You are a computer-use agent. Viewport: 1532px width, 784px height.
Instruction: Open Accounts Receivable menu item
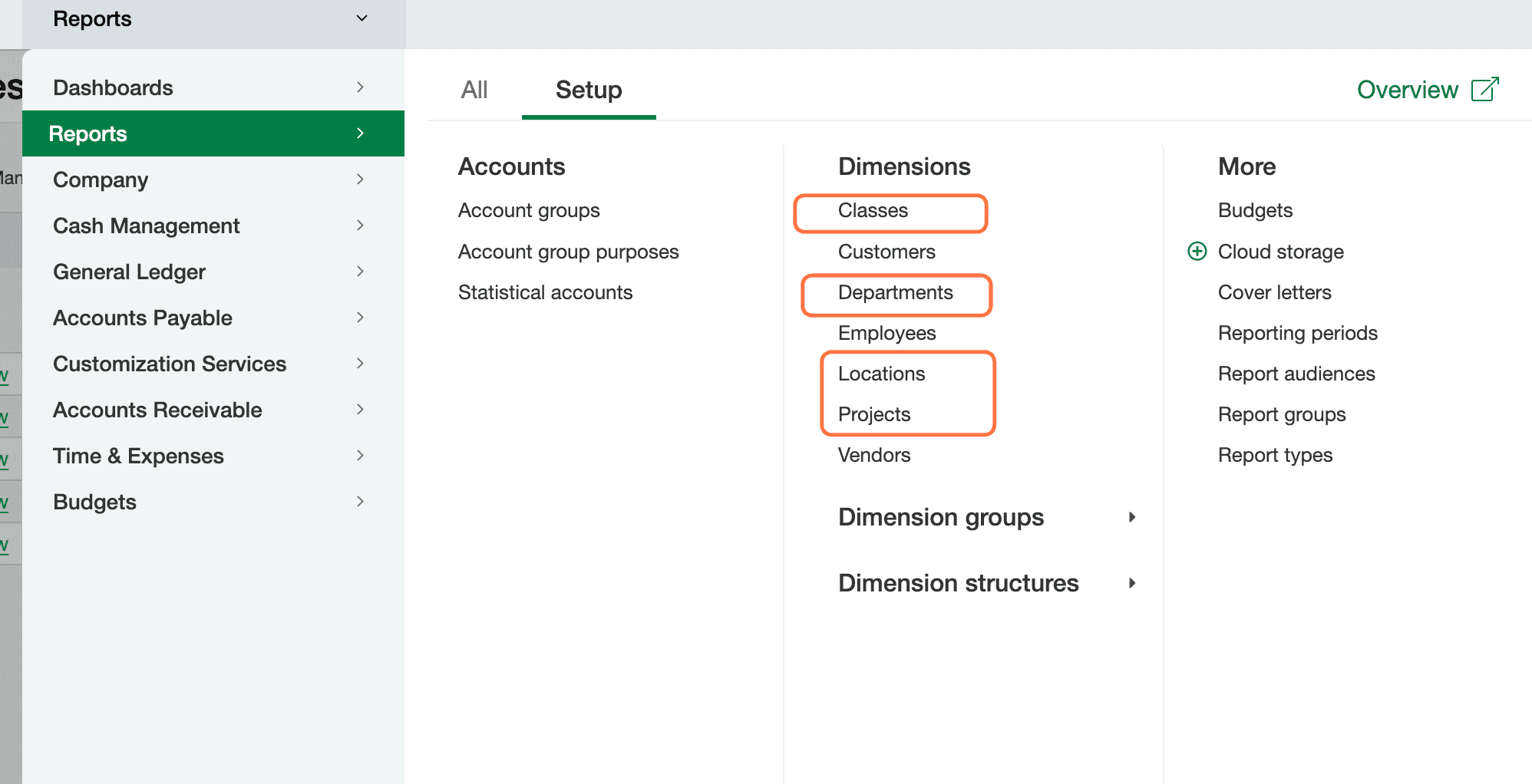213,410
